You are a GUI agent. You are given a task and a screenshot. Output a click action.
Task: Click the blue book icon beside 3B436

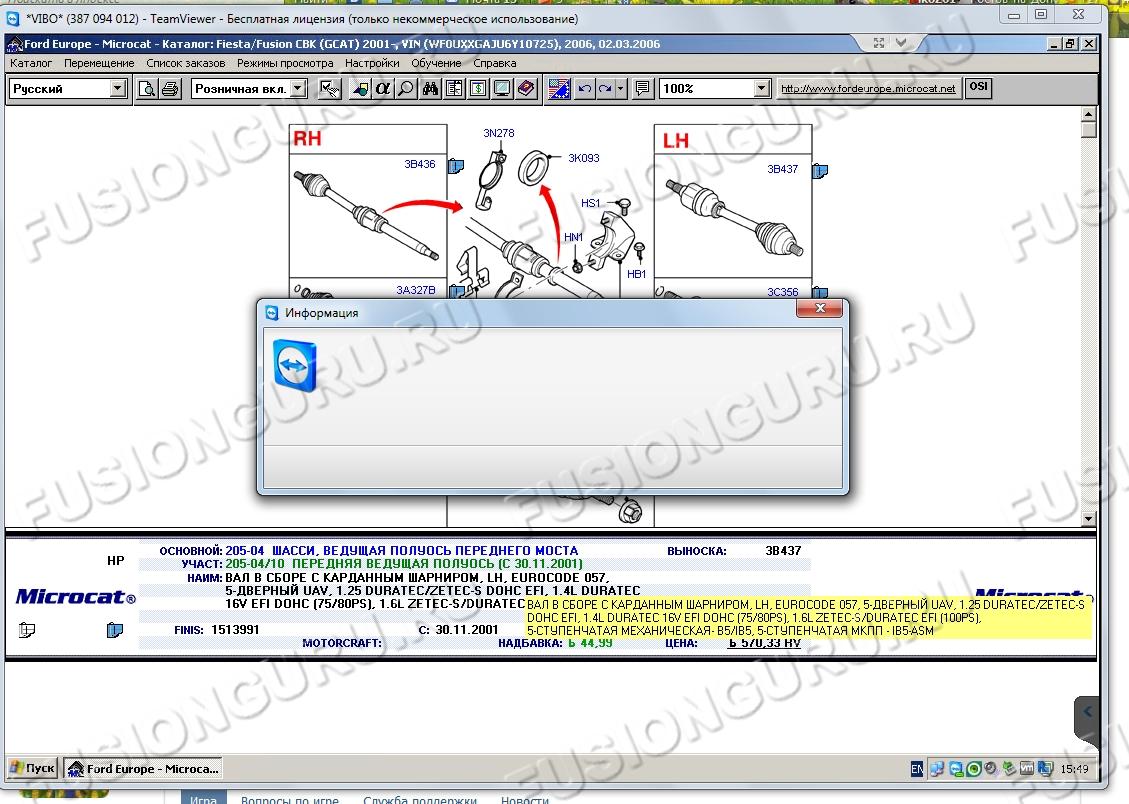[x=456, y=166]
